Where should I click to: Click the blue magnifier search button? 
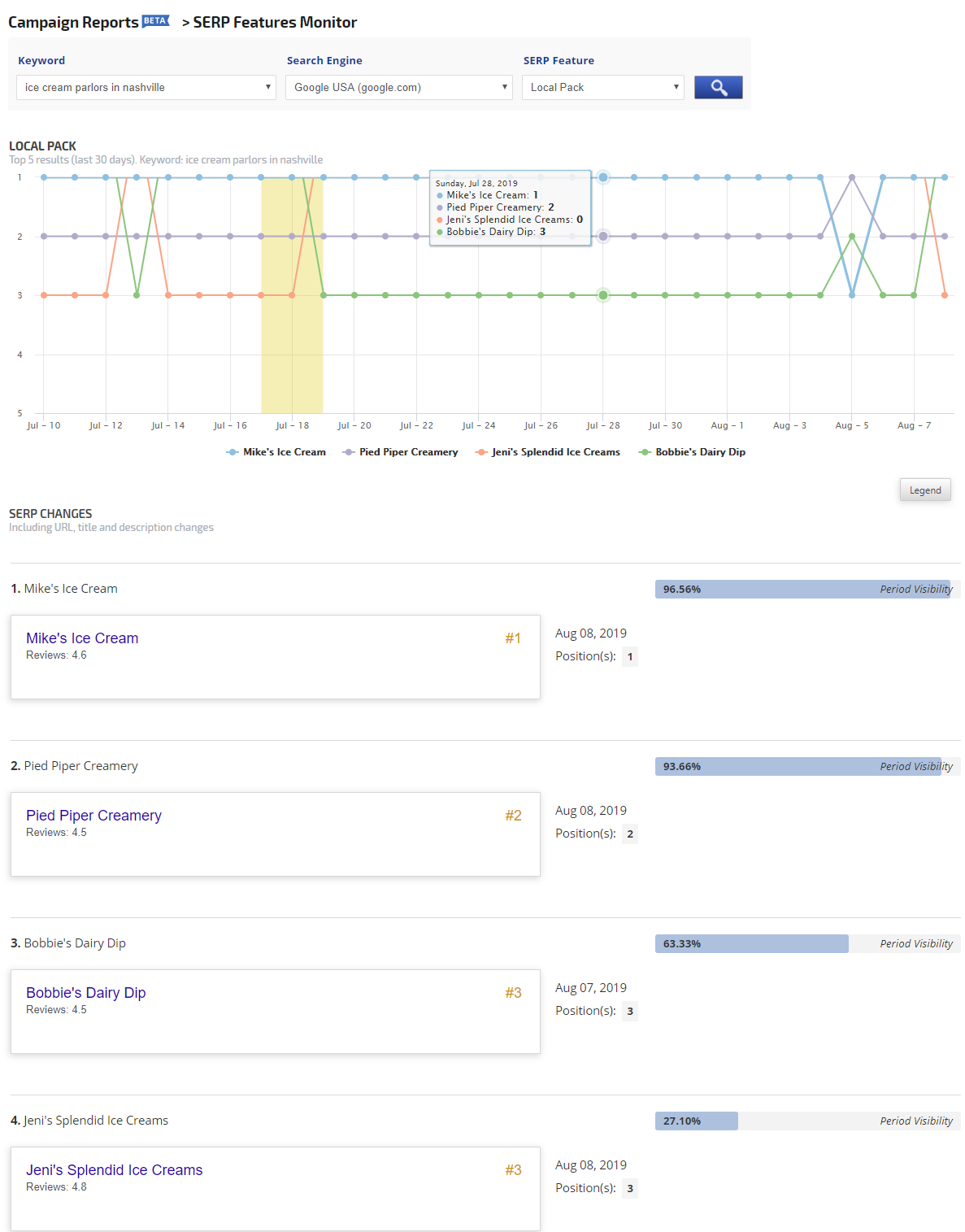718,87
